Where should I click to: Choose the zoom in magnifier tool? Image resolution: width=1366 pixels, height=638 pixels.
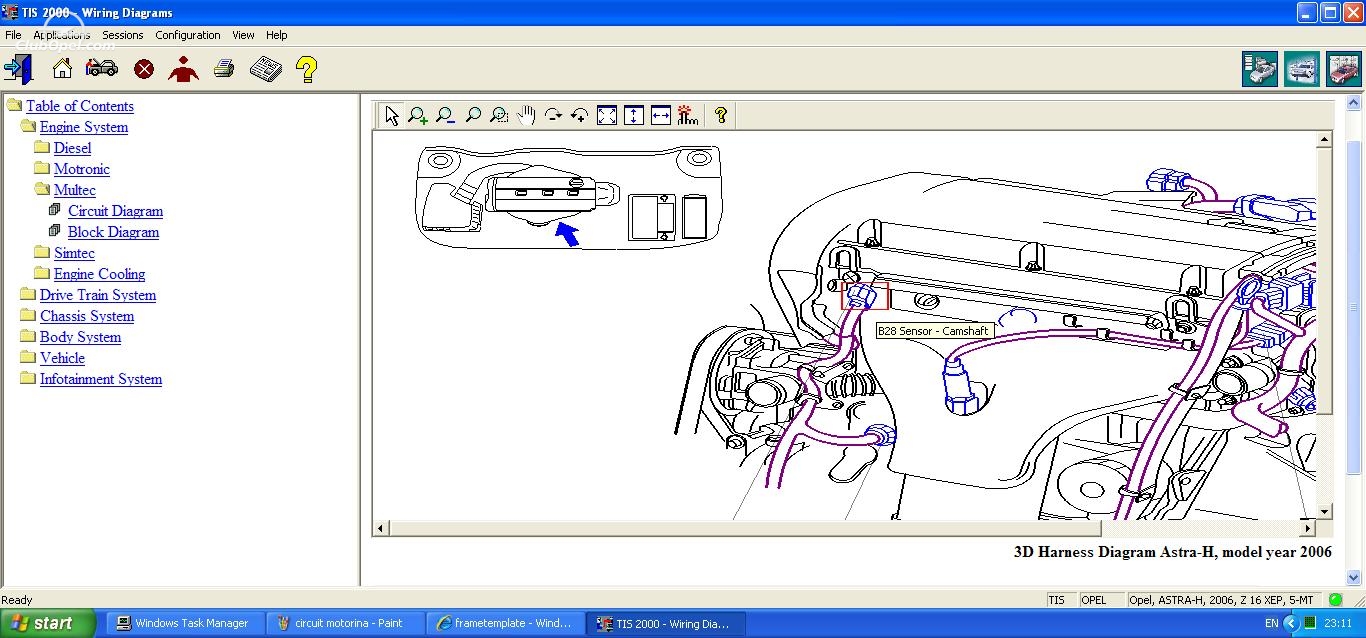pos(418,115)
